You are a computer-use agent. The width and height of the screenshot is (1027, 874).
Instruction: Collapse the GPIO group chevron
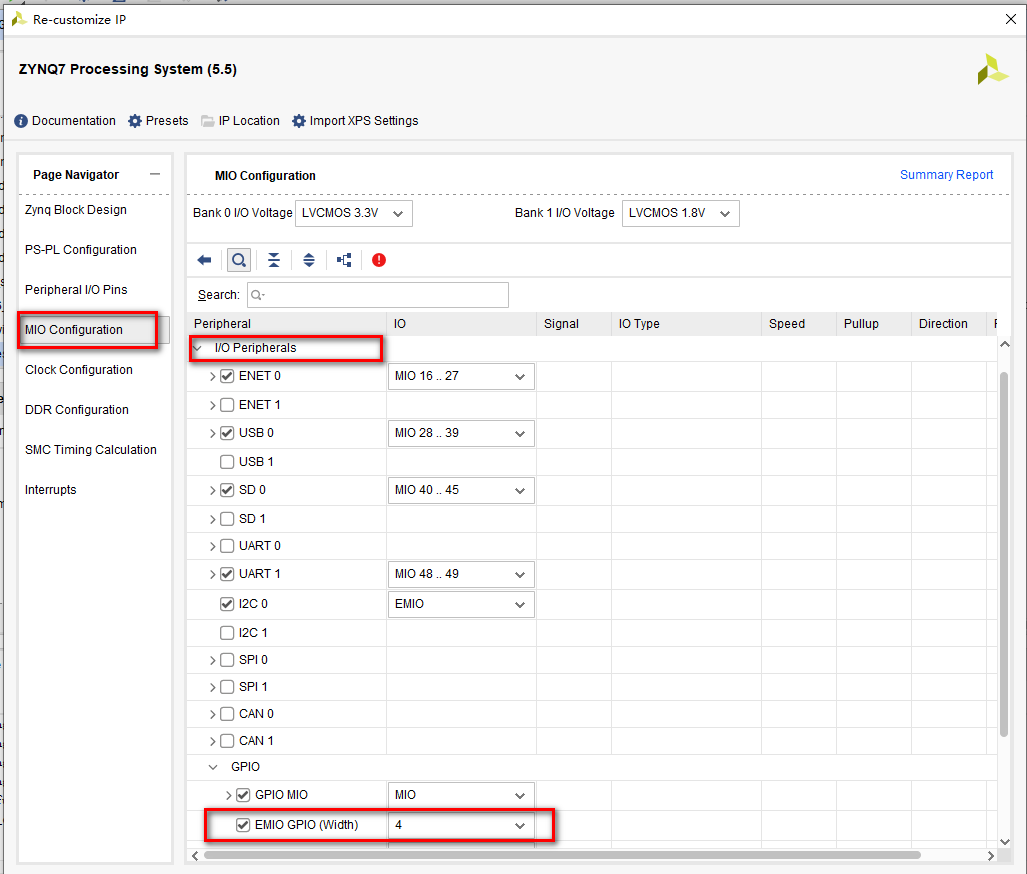[213, 767]
